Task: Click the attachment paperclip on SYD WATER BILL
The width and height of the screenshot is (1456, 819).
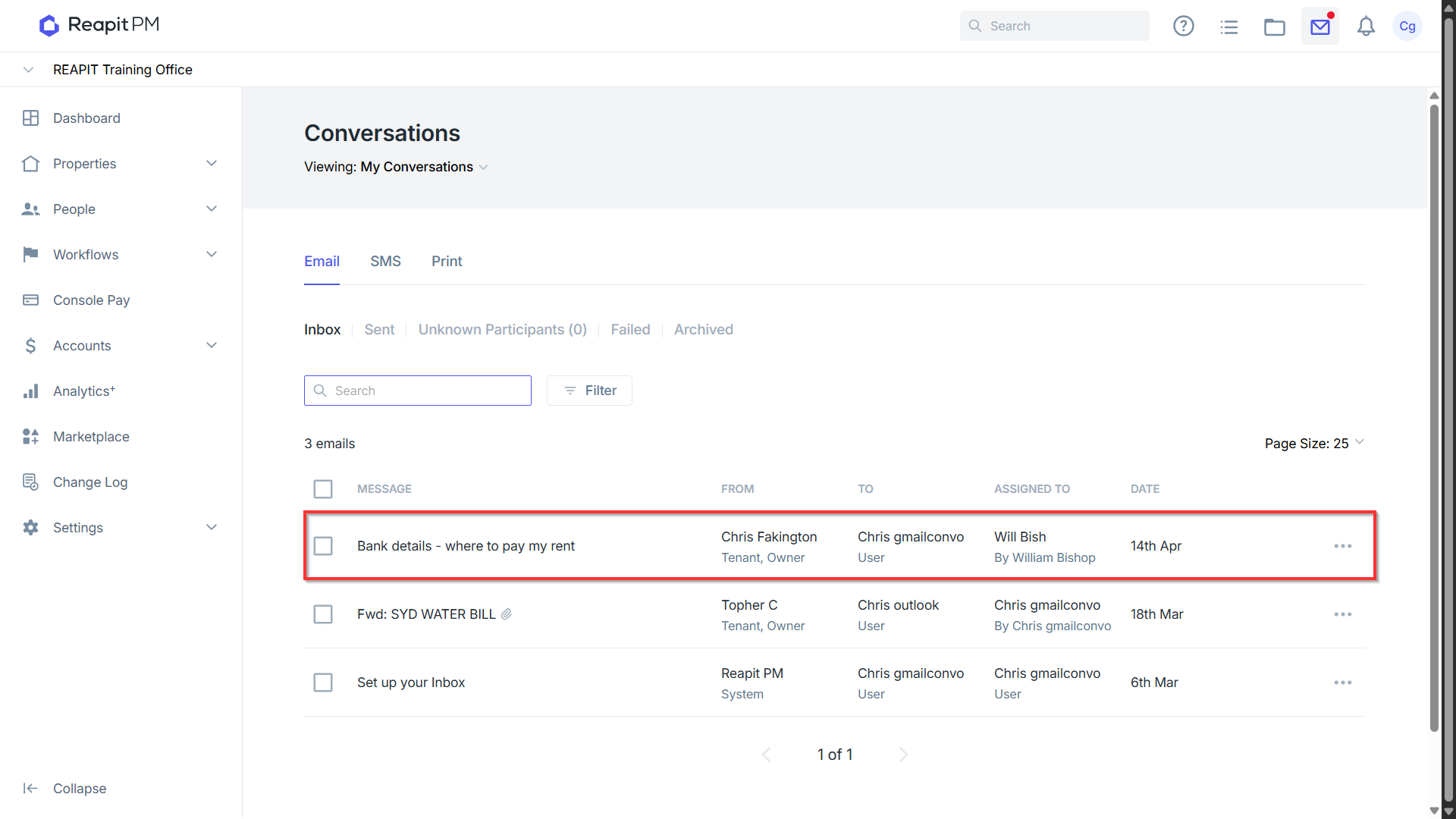Action: point(507,614)
